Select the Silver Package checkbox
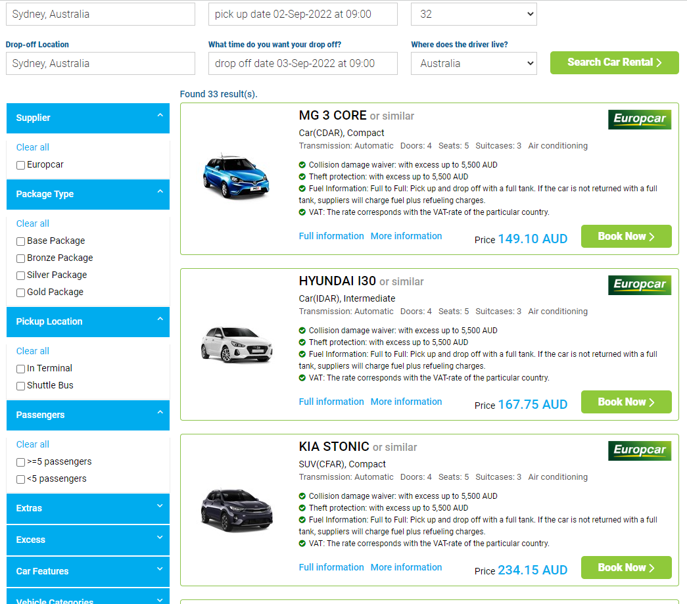 coord(20,276)
